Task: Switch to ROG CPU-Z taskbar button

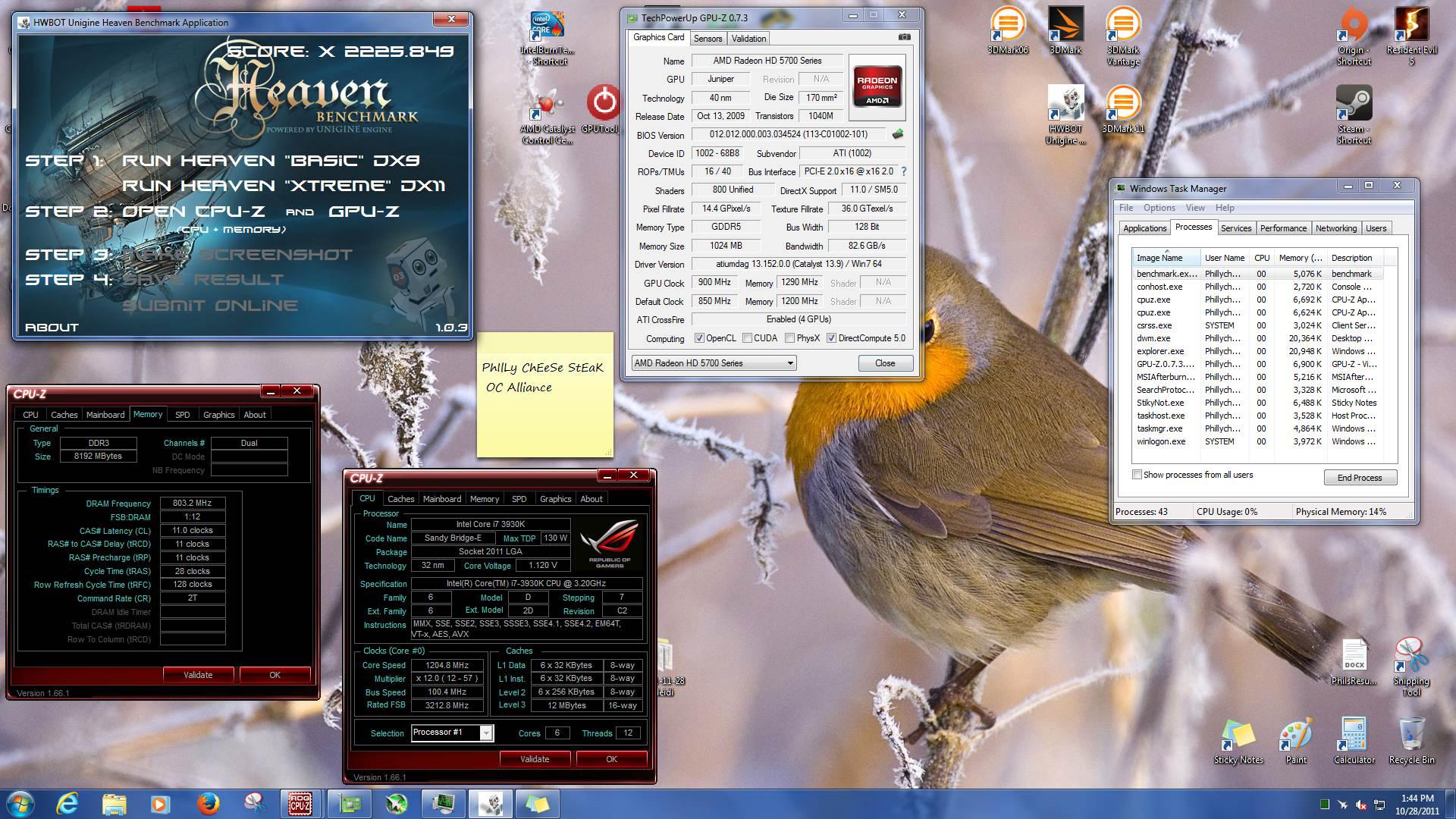Action: click(301, 803)
